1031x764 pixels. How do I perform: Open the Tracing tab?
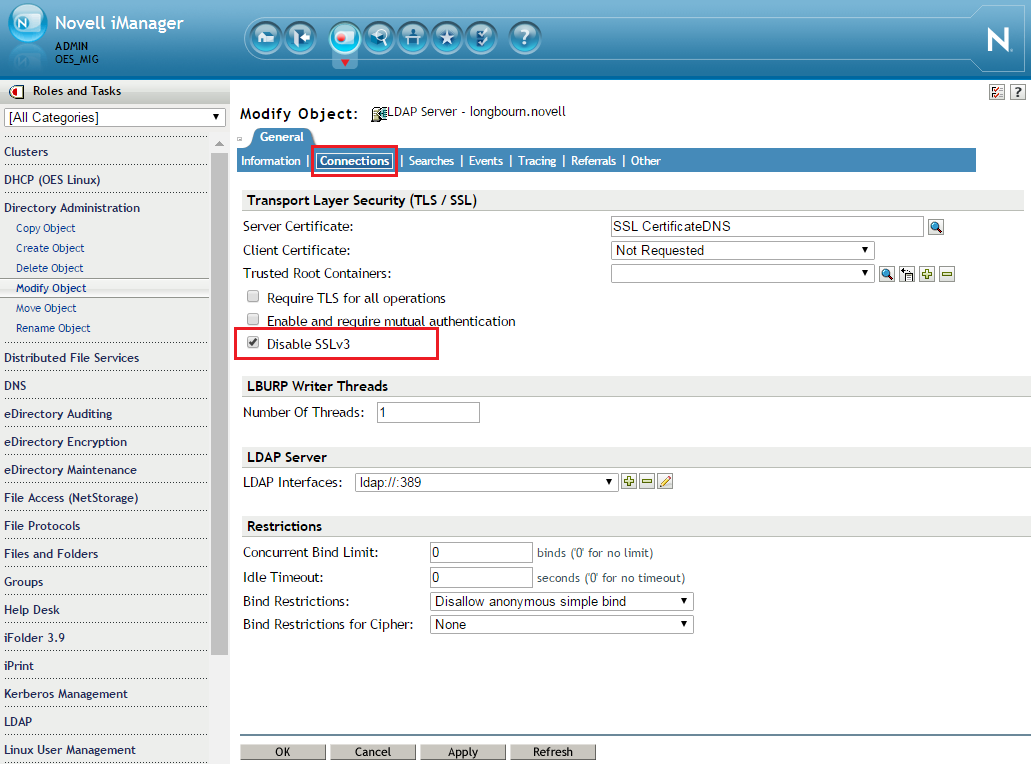coord(537,161)
